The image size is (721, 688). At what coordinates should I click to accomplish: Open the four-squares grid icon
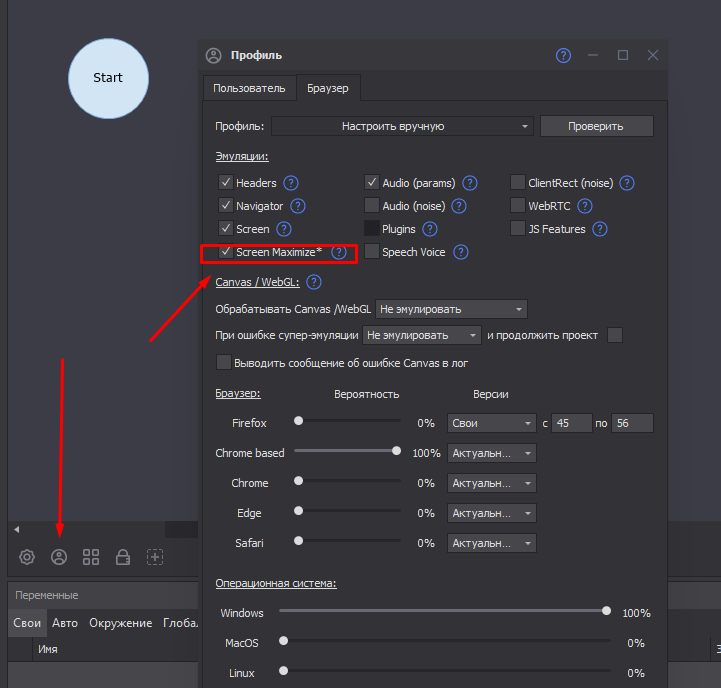(91, 557)
